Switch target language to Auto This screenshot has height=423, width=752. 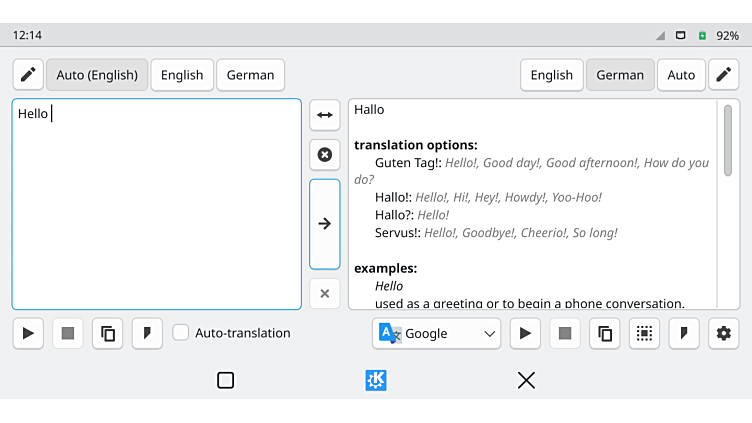681,75
